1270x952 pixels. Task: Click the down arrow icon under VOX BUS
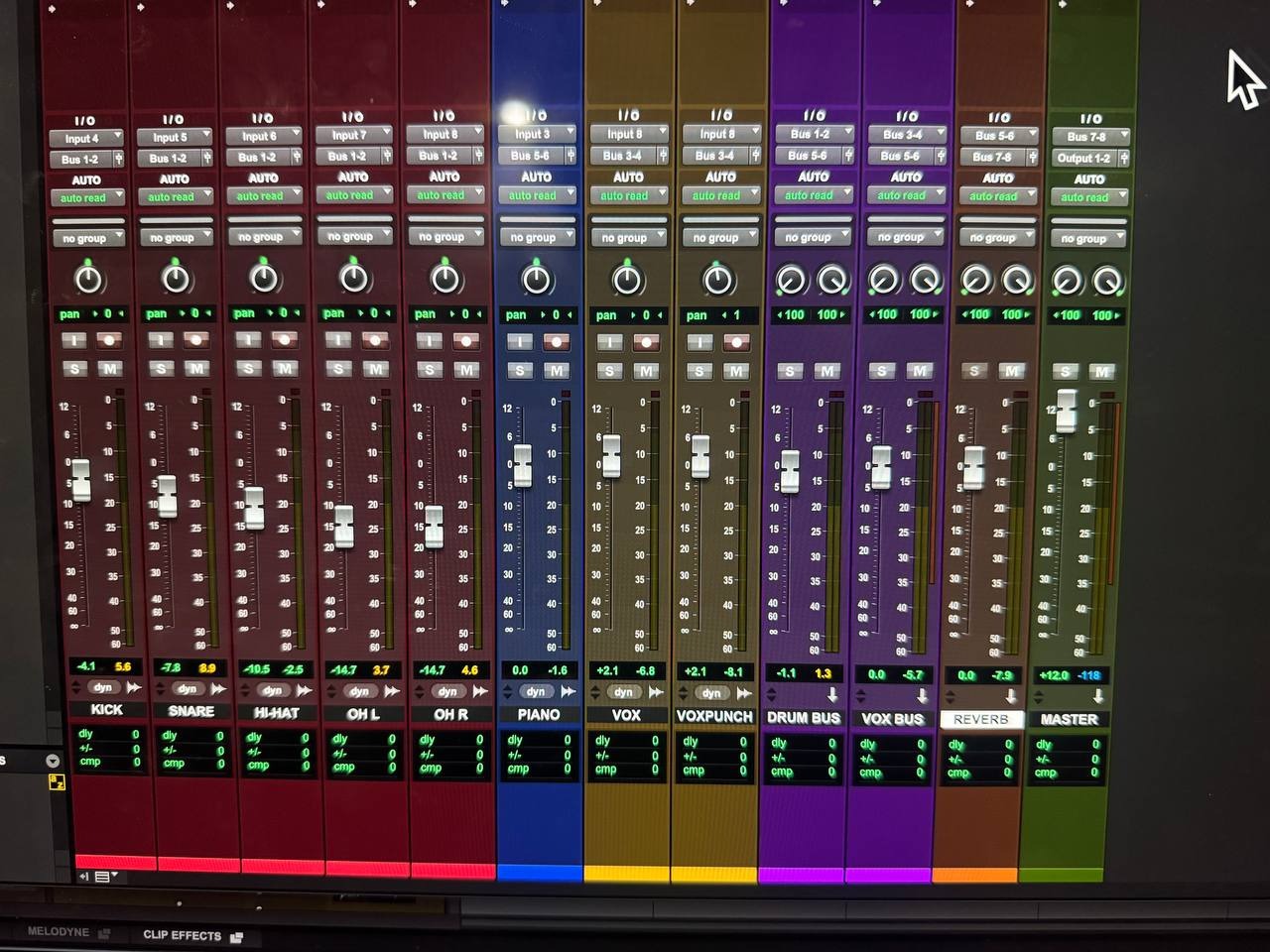click(923, 695)
